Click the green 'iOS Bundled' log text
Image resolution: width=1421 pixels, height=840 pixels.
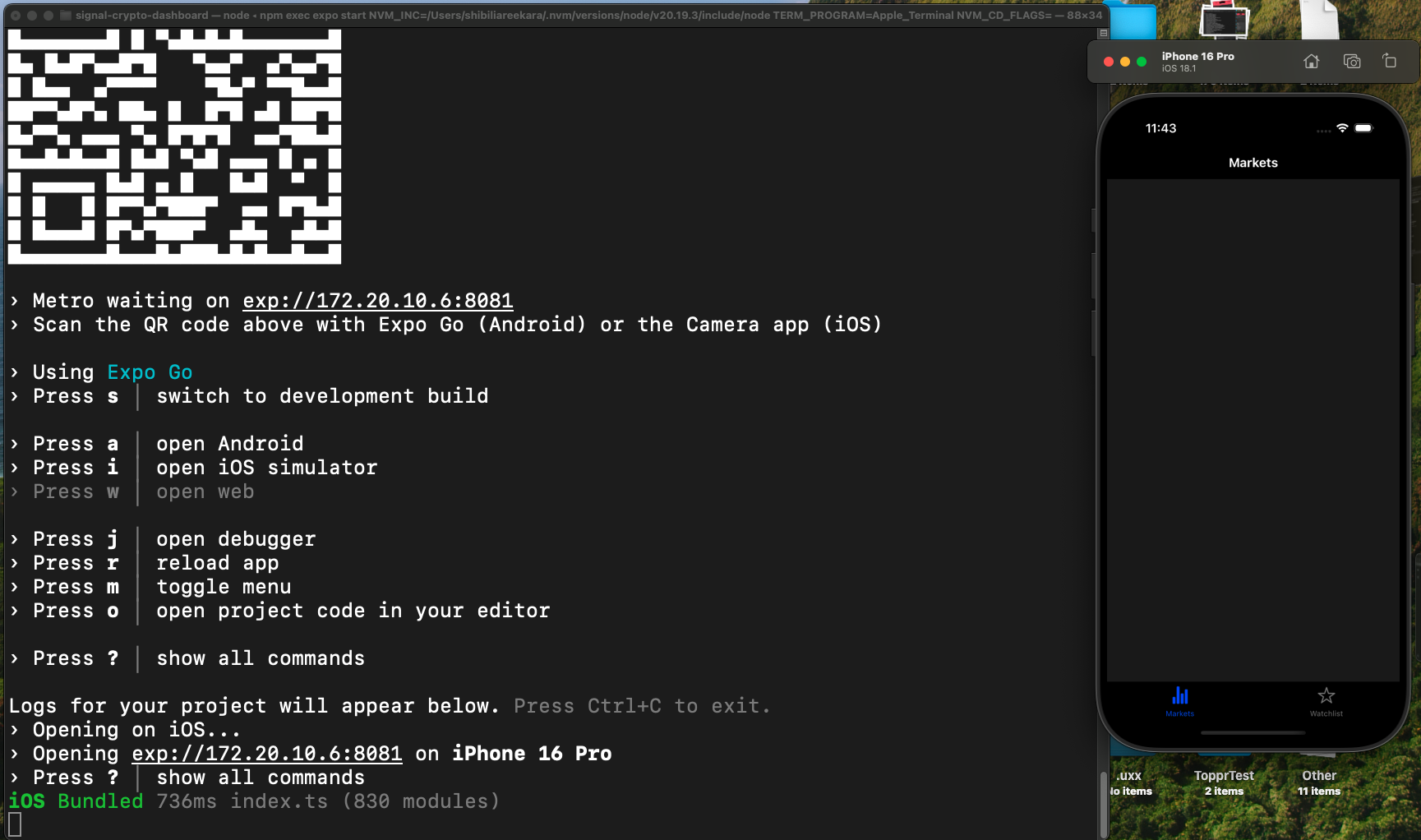coord(76,801)
